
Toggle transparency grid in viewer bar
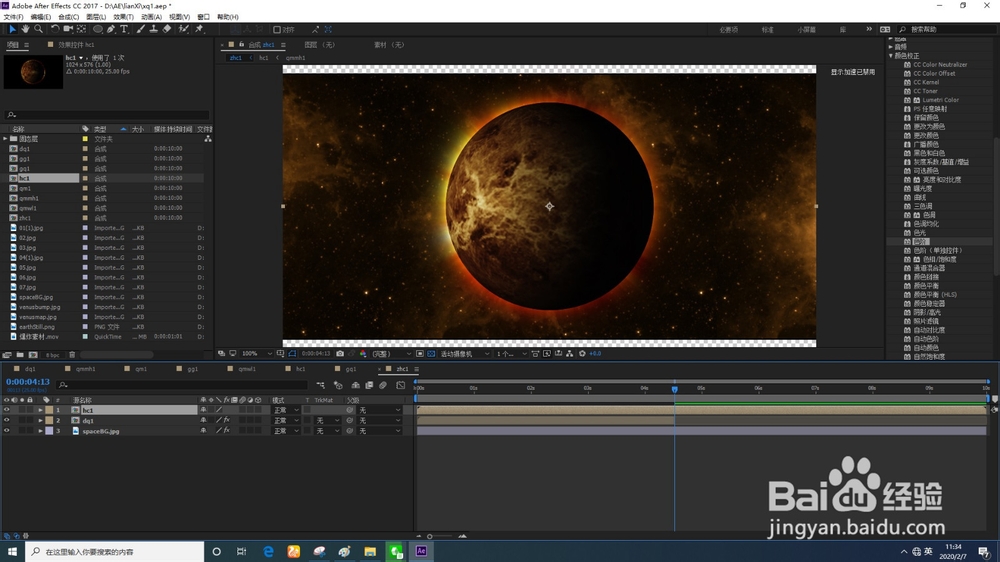point(431,353)
